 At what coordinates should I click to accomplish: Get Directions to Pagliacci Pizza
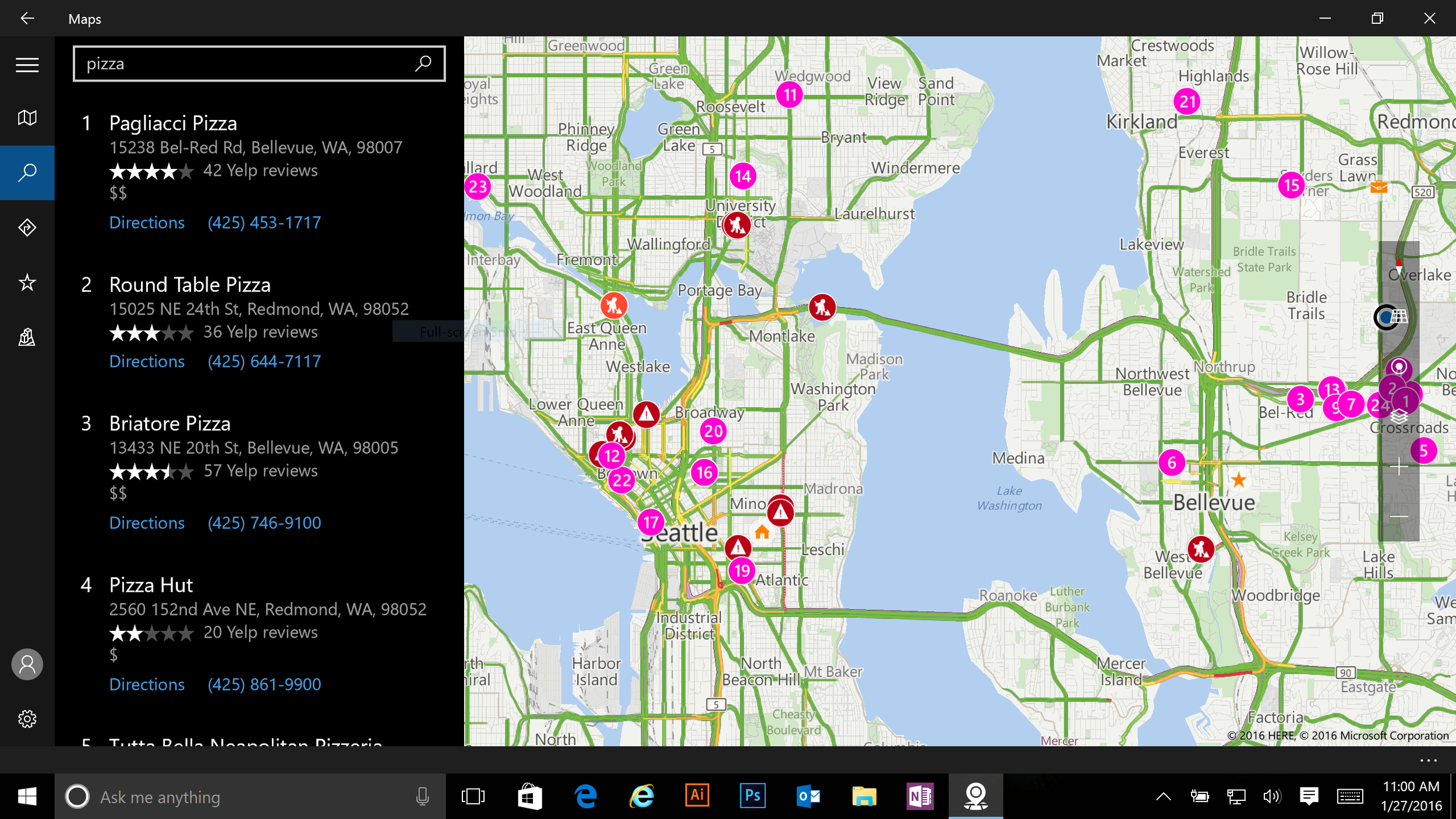tap(147, 223)
